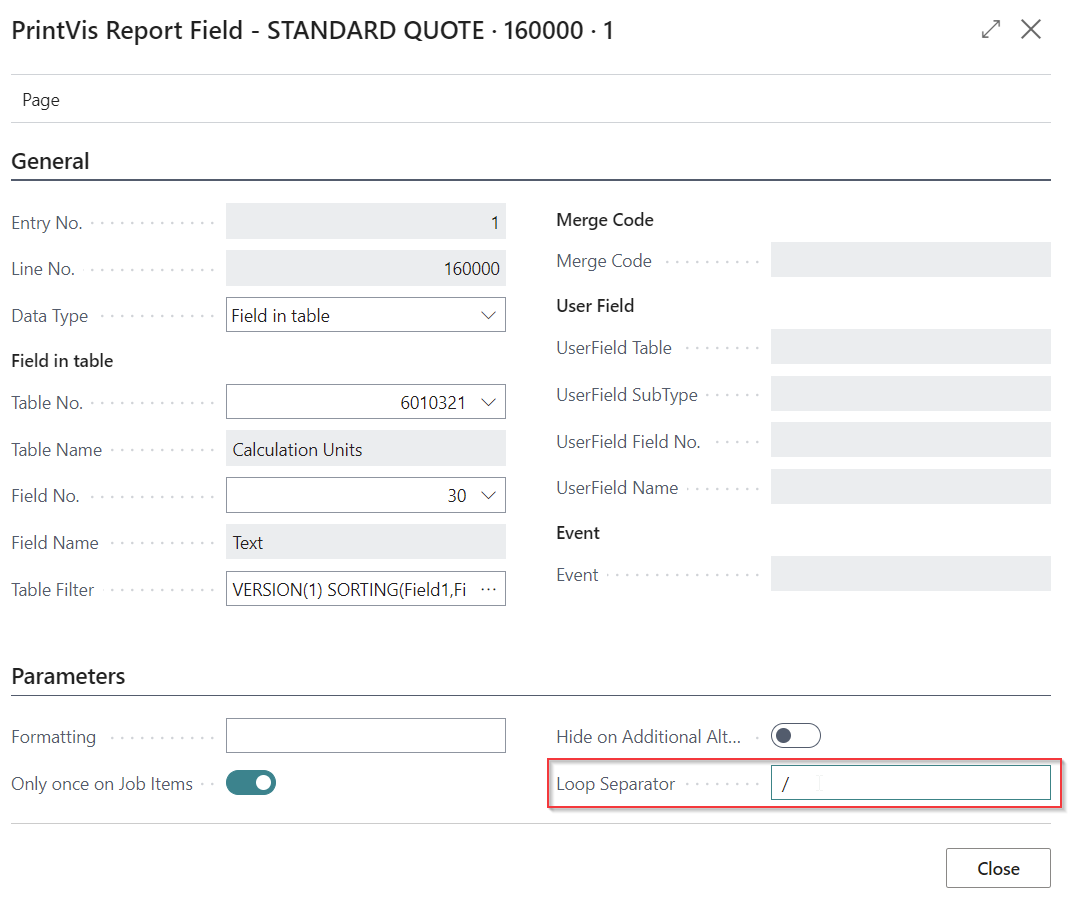This screenshot has width=1069, height=904.
Task: Click into the Loop Separator field
Action: tap(910, 784)
